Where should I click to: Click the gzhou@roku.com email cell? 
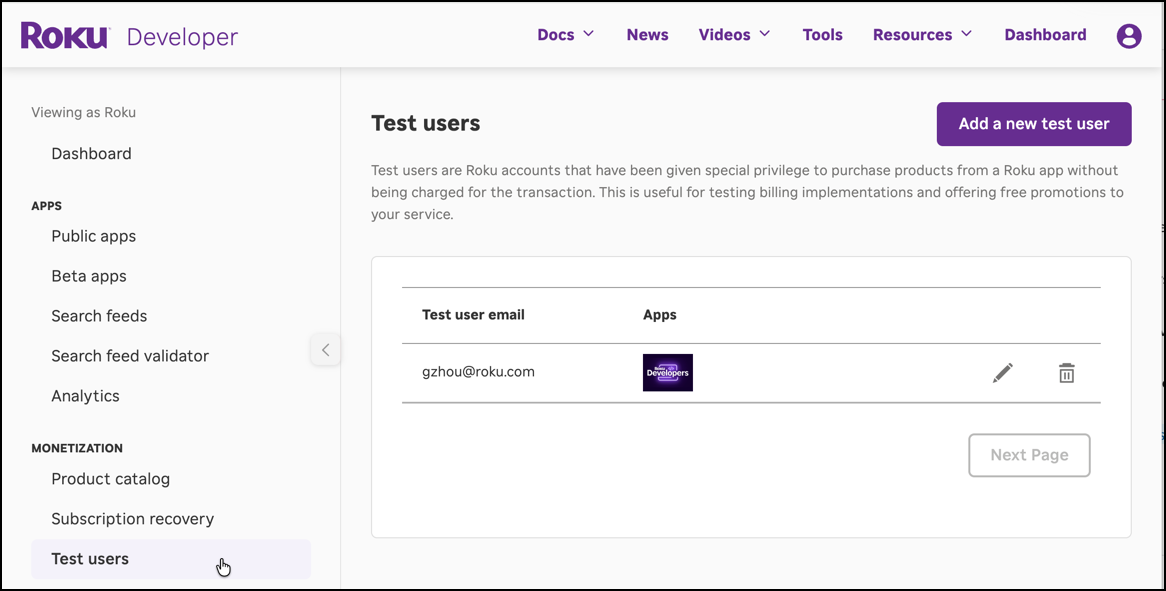click(x=478, y=372)
